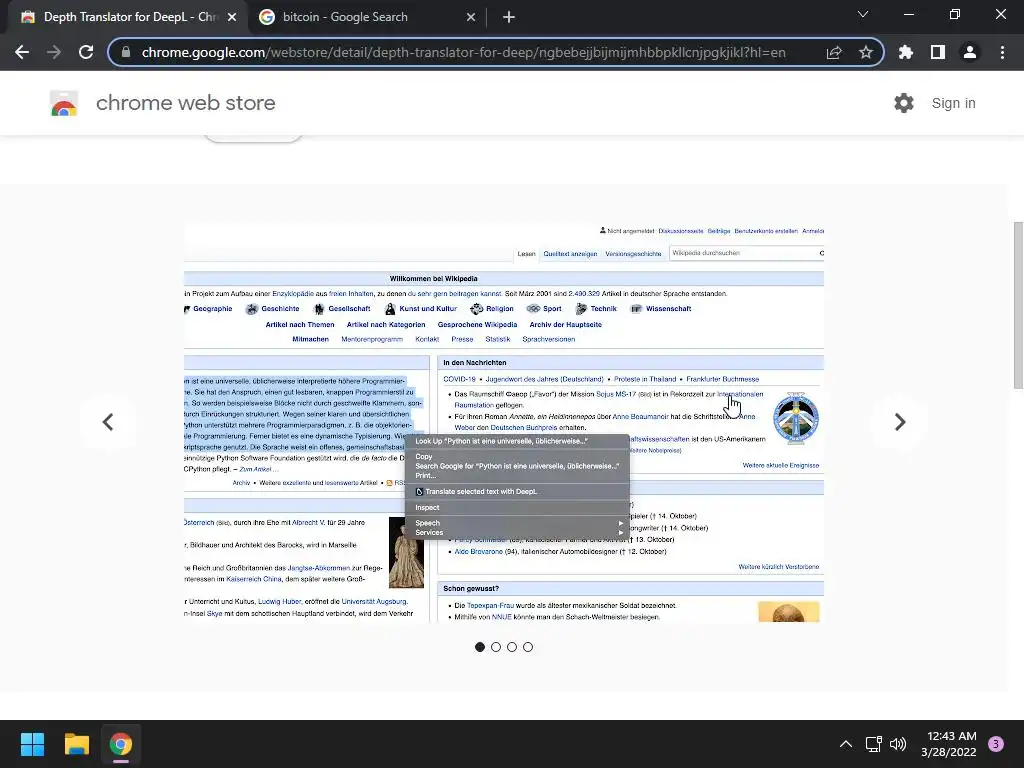Viewport: 1024px width, 768px height.
Task: Bookmark this page with the star
Action: (866, 52)
